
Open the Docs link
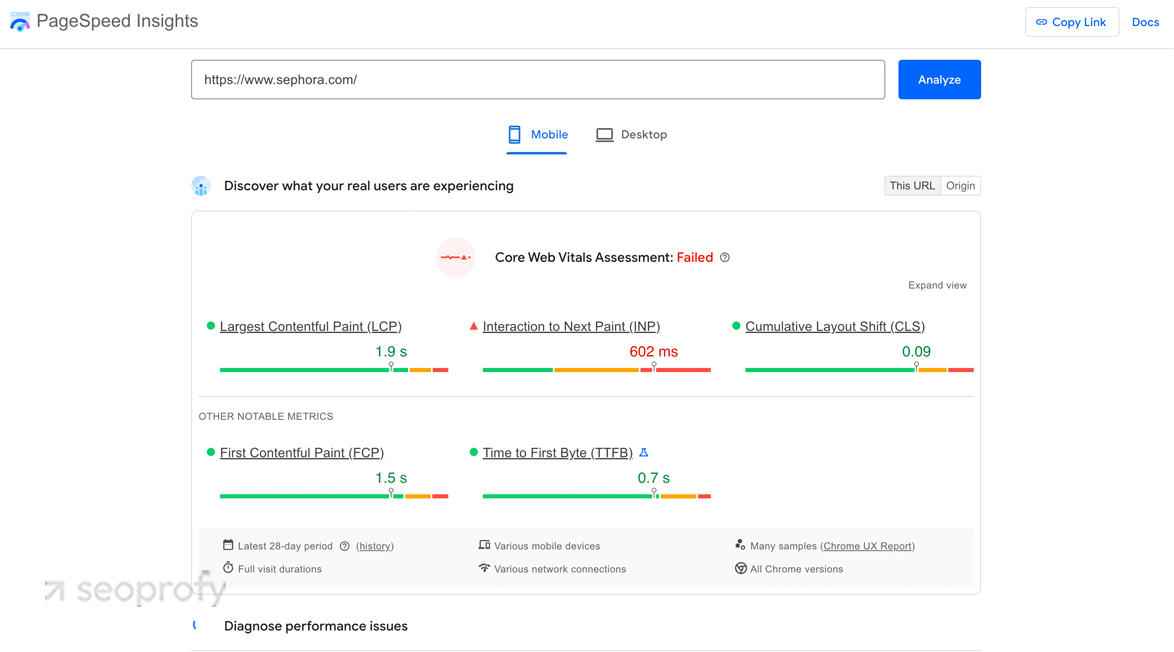pyautogui.click(x=1146, y=22)
